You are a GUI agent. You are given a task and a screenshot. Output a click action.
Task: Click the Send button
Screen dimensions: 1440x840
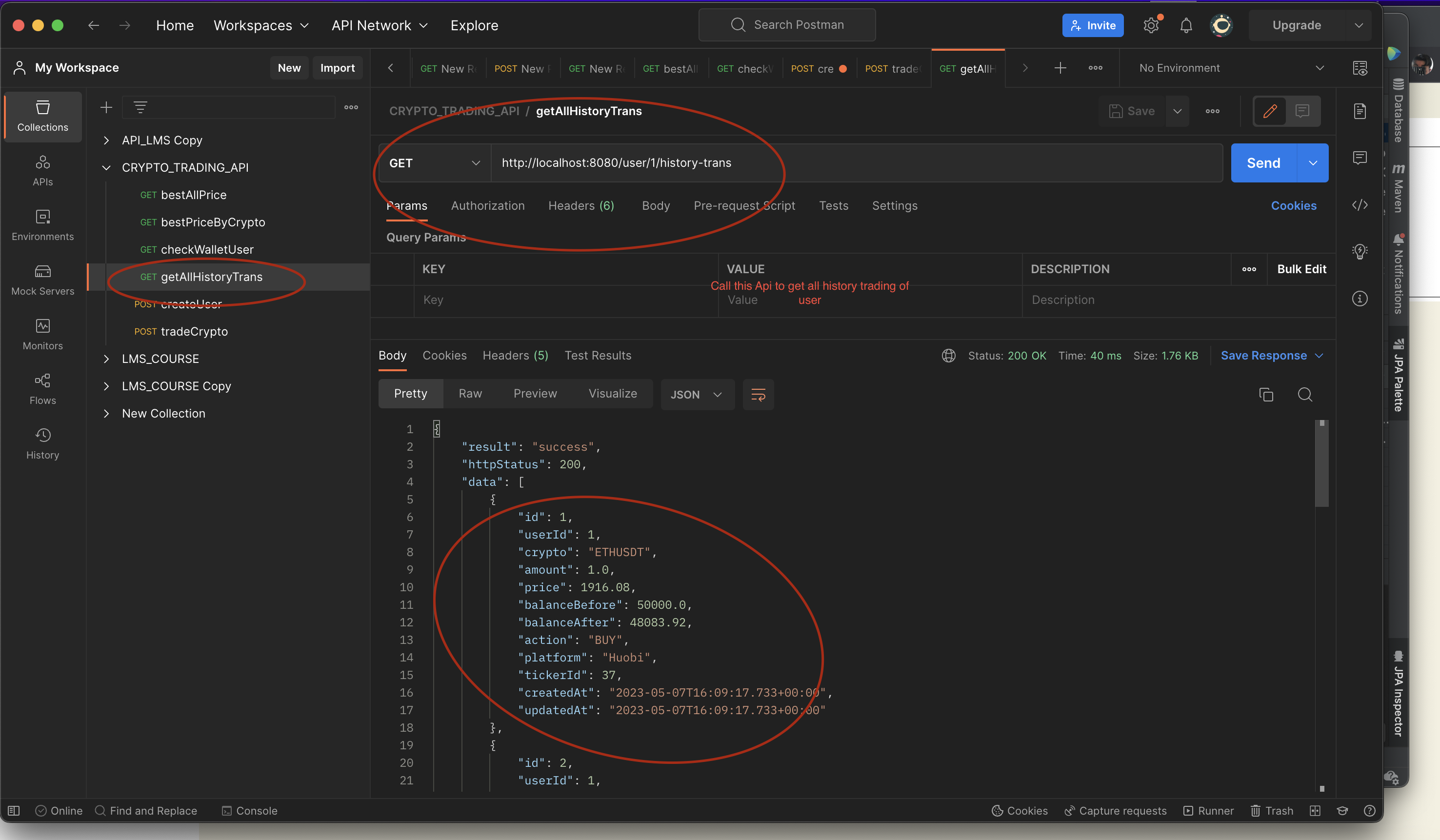(x=1263, y=163)
